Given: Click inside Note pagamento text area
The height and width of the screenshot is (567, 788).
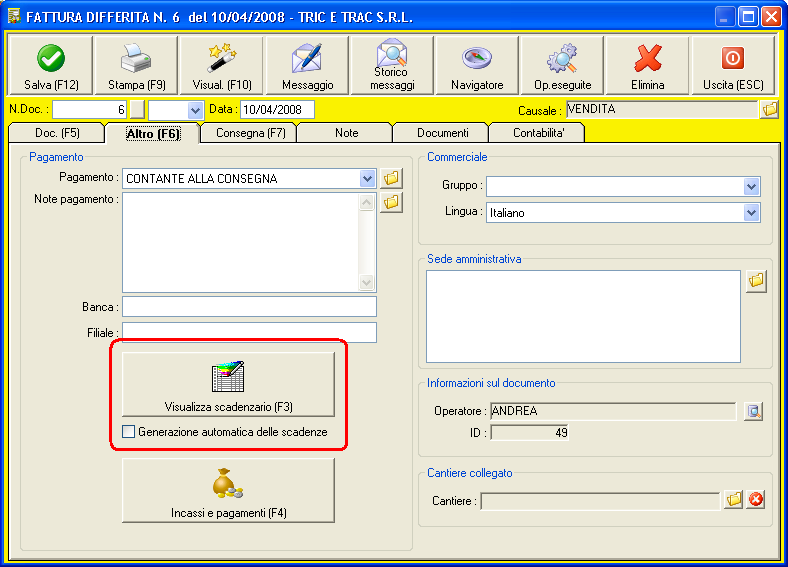Looking at the screenshot, I should [x=241, y=242].
